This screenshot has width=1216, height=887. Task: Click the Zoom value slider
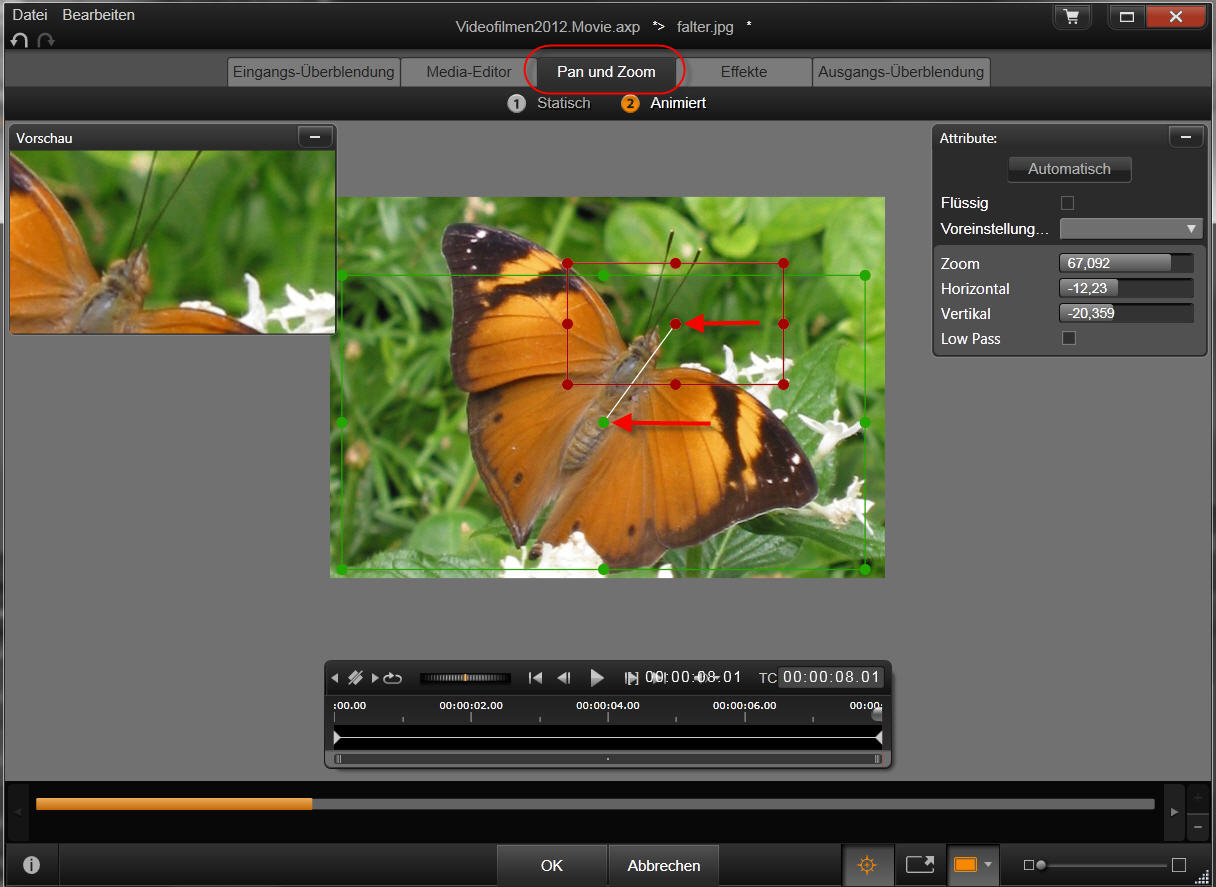(x=1125, y=264)
